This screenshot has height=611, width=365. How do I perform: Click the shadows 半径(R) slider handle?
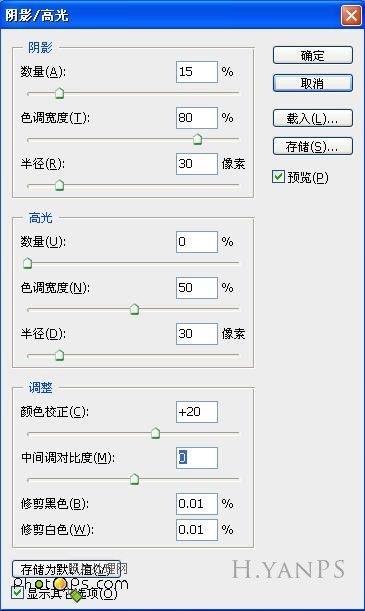point(59,185)
